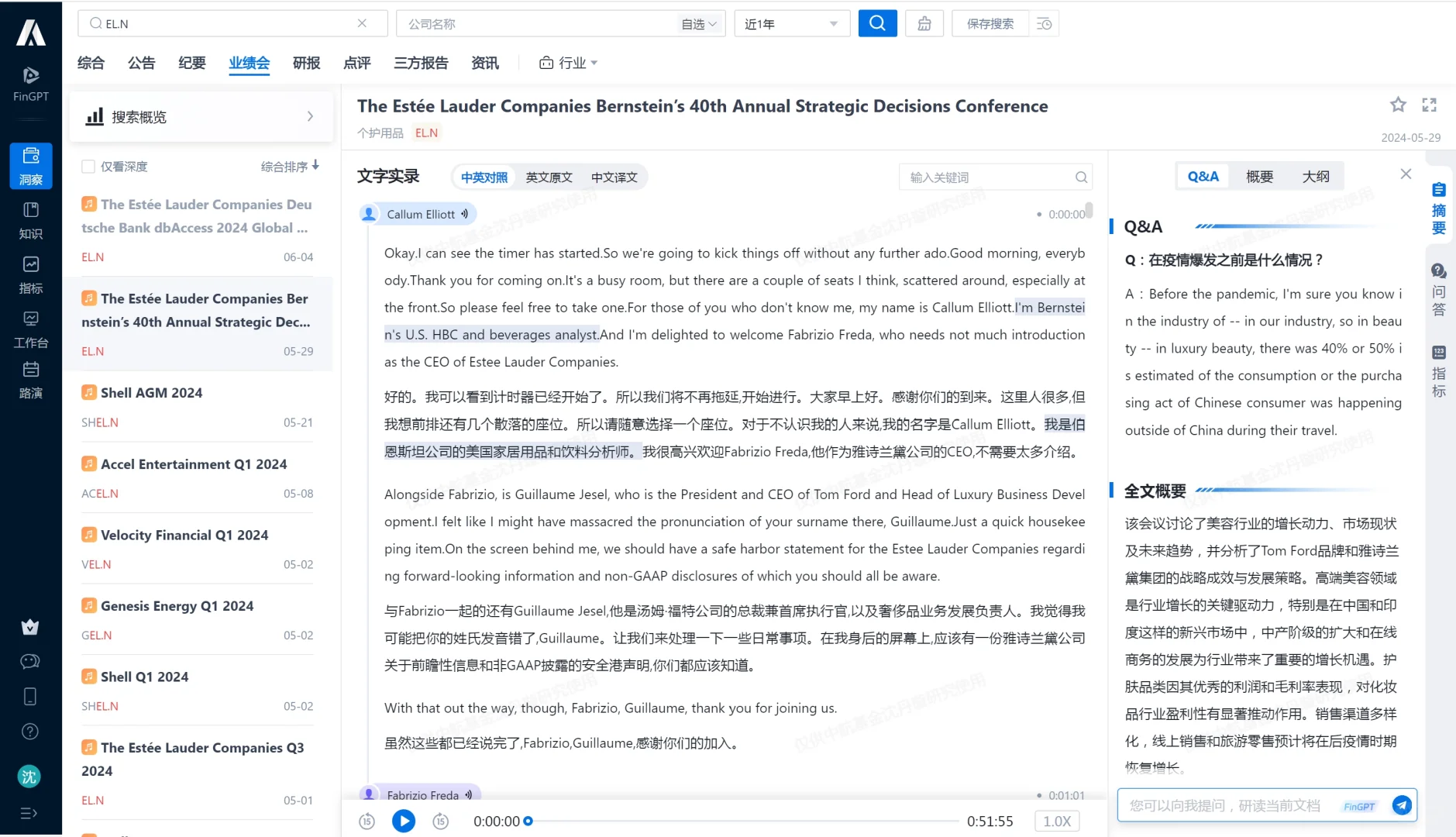Image resolution: width=1456 pixels, height=837 pixels.
Task: Open the Accel Entertainment Q1 2024 result
Action: coord(197,477)
